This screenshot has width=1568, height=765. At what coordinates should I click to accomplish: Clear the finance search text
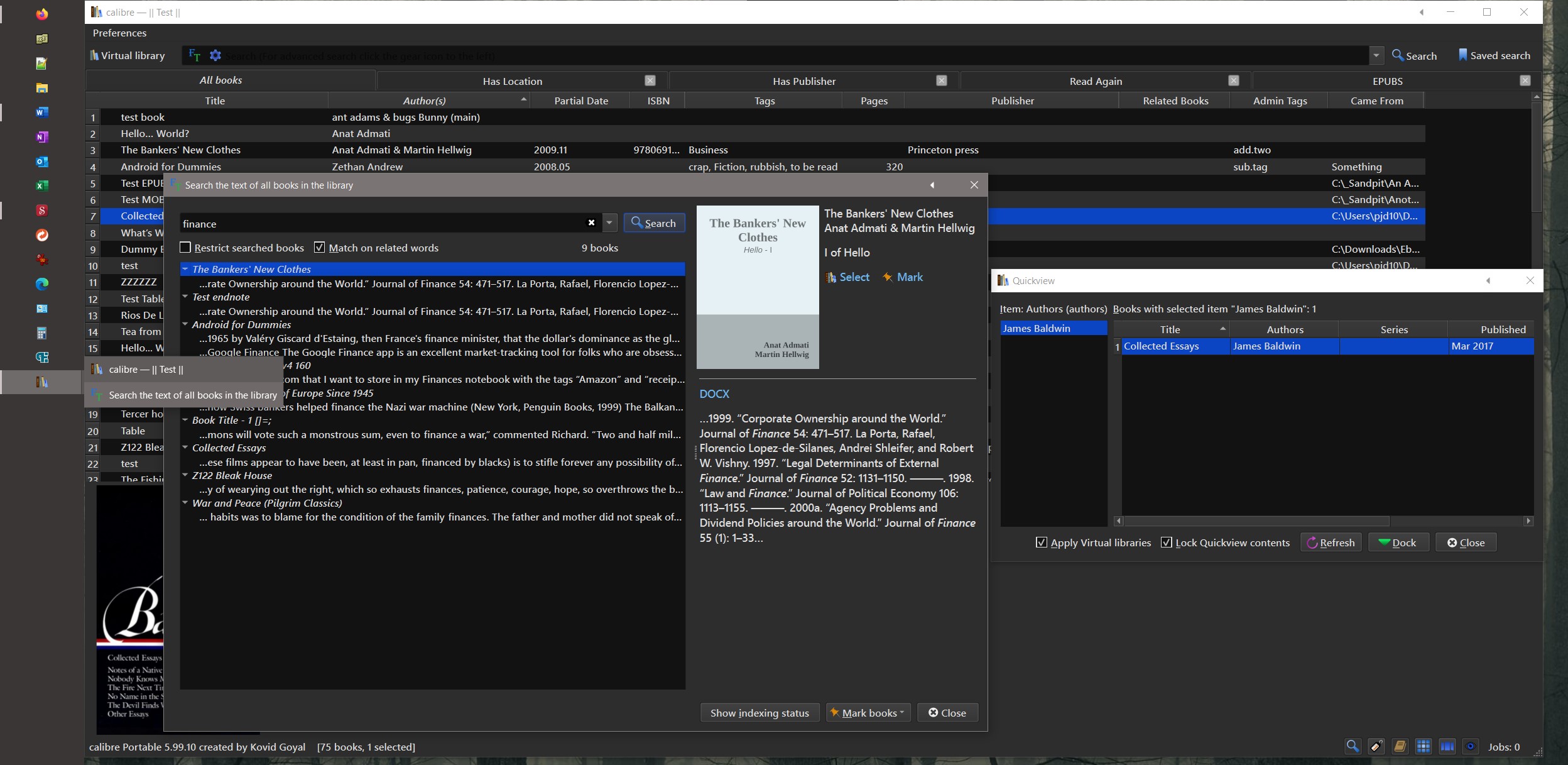click(591, 223)
